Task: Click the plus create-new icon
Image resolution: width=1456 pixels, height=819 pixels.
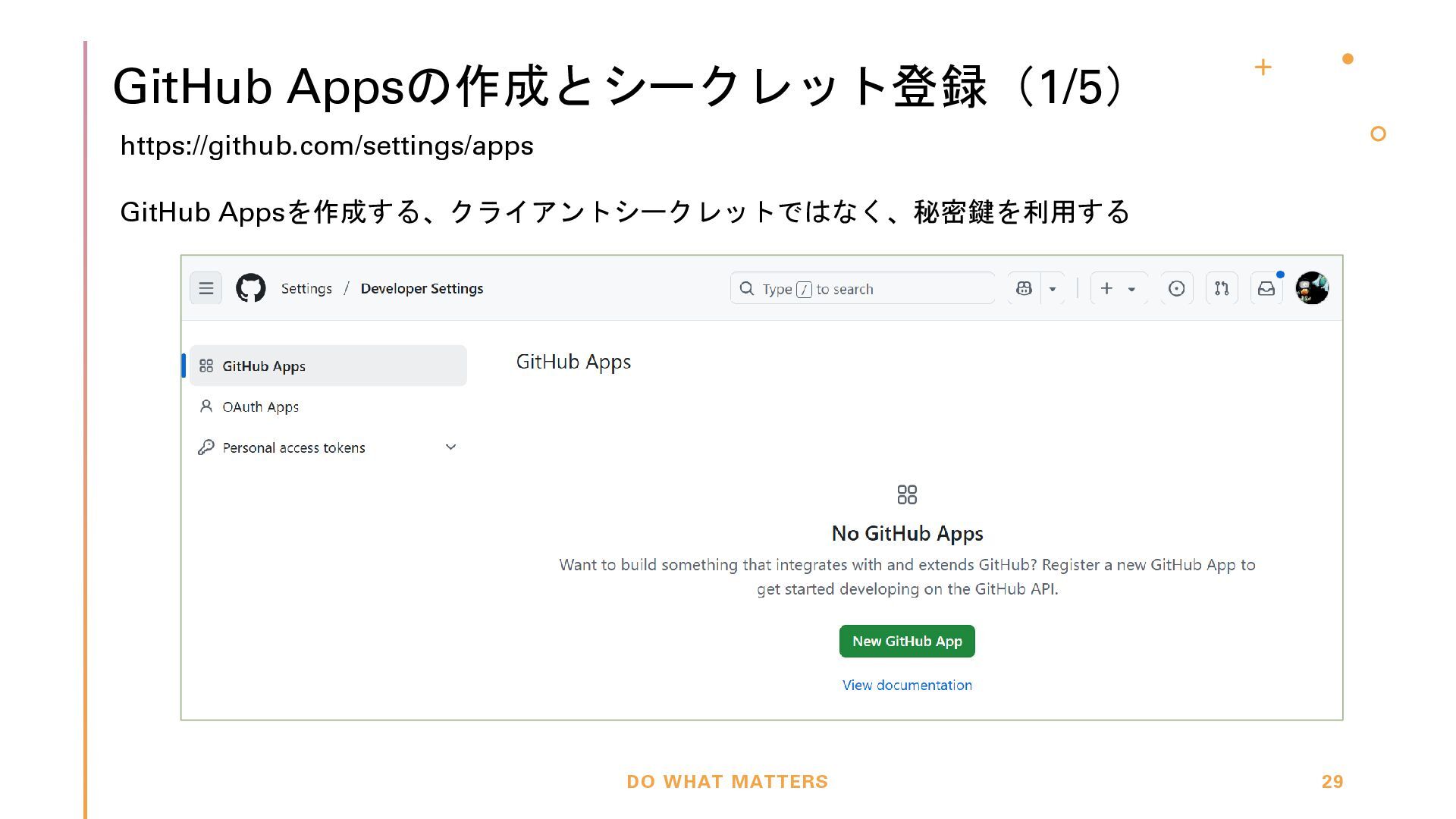Action: 1106,288
